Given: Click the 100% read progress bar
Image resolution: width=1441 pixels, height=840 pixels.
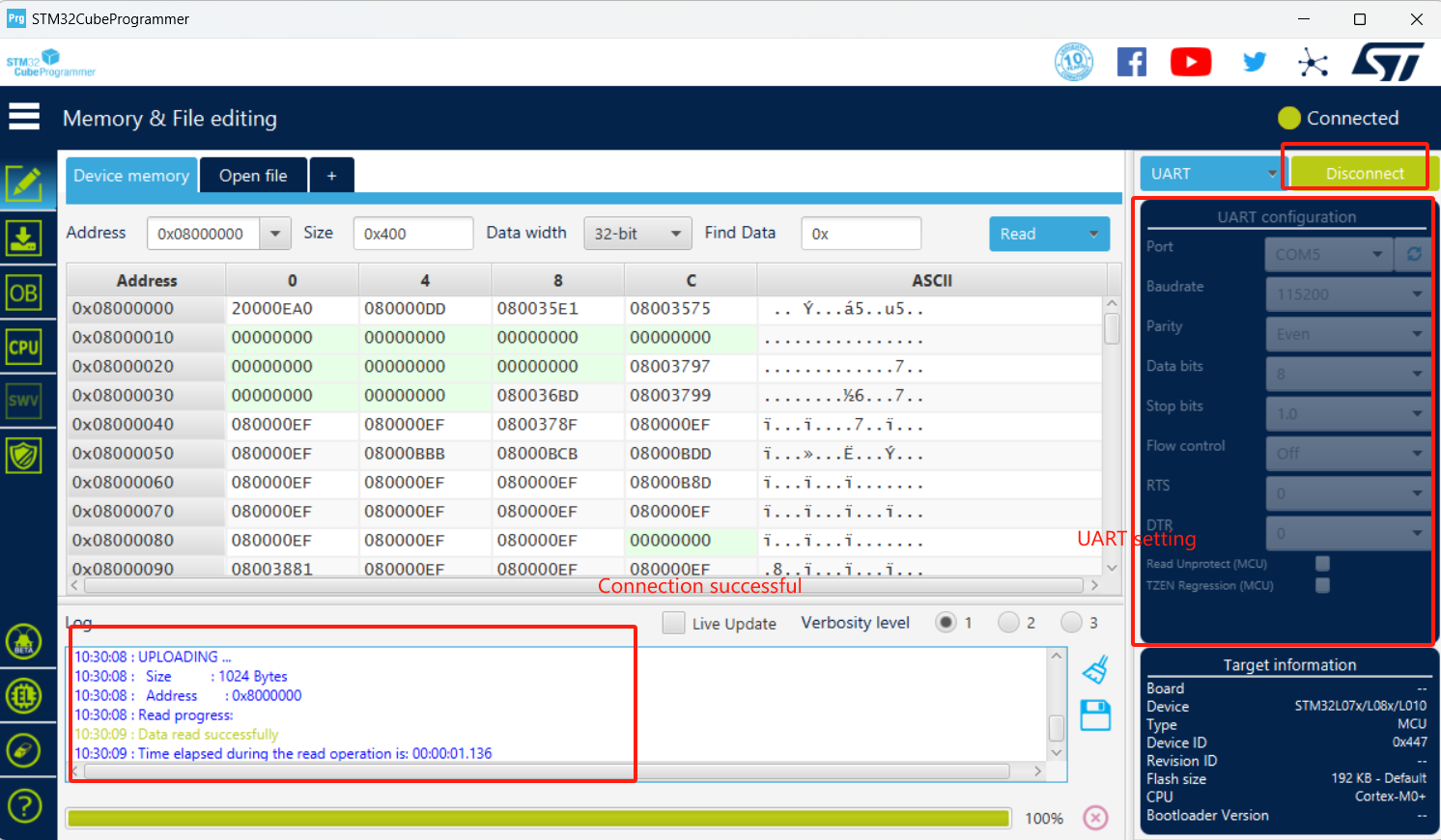Looking at the screenshot, I should (538, 819).
